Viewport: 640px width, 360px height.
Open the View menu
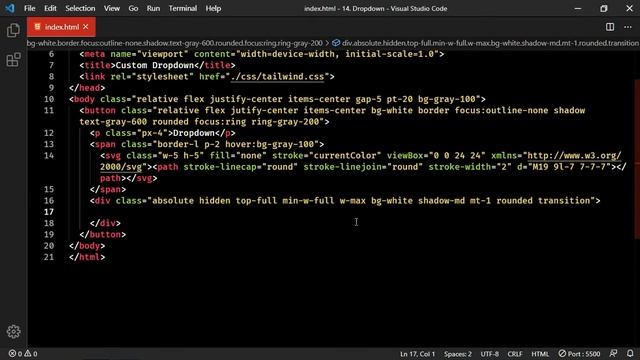point(111,8)
